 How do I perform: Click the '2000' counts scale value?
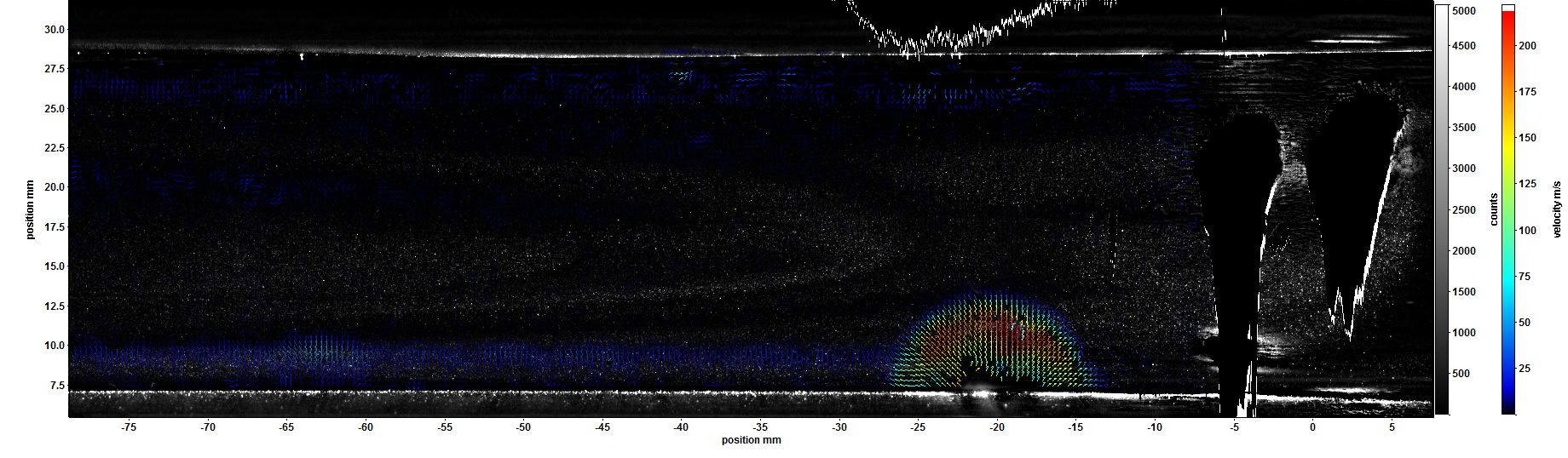[x=1464, y=251]
